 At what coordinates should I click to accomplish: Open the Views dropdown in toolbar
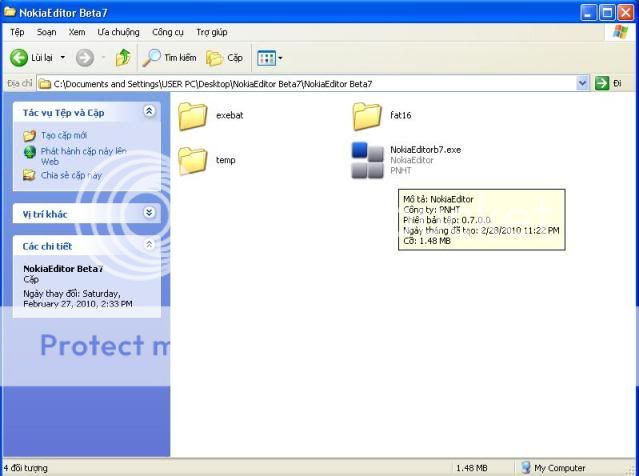point(270,58)
